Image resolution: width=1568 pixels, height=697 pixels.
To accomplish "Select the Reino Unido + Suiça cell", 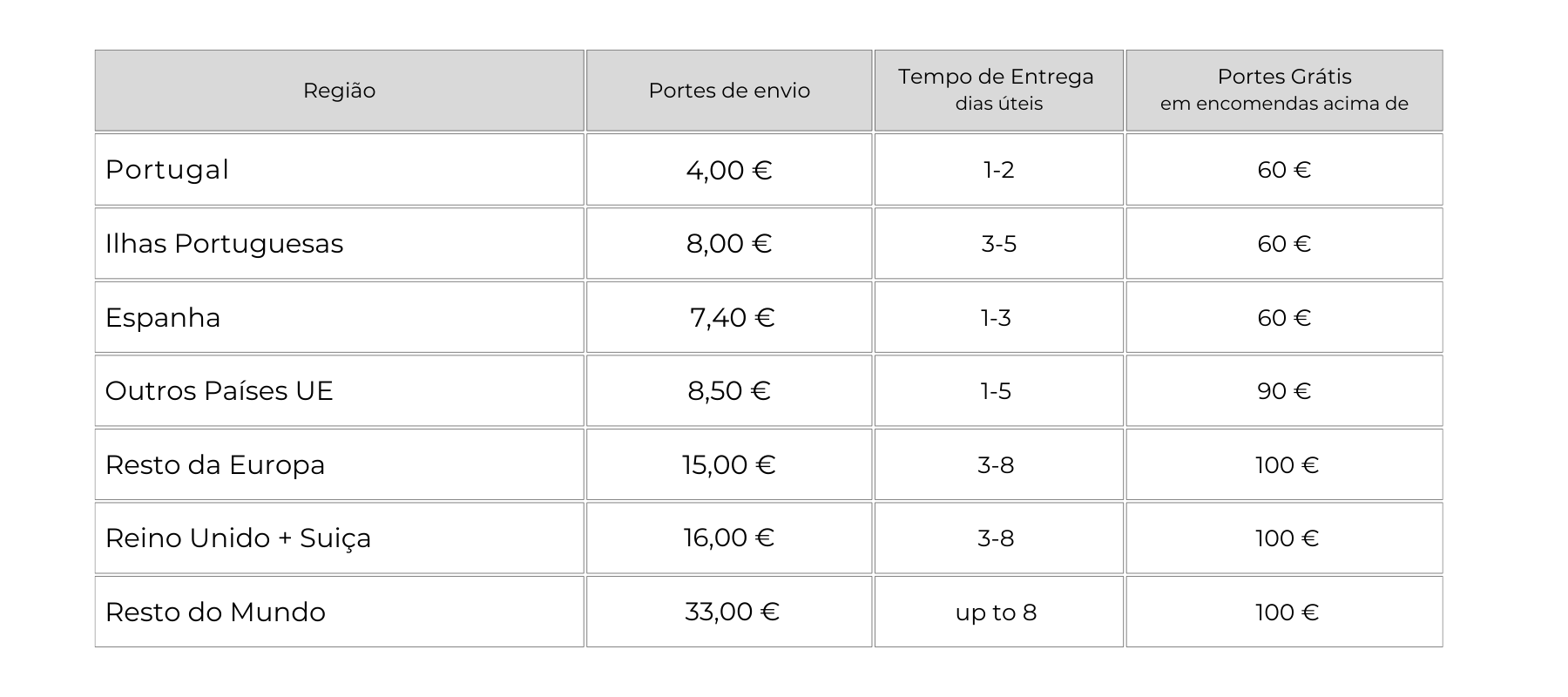I will point(339,538).
